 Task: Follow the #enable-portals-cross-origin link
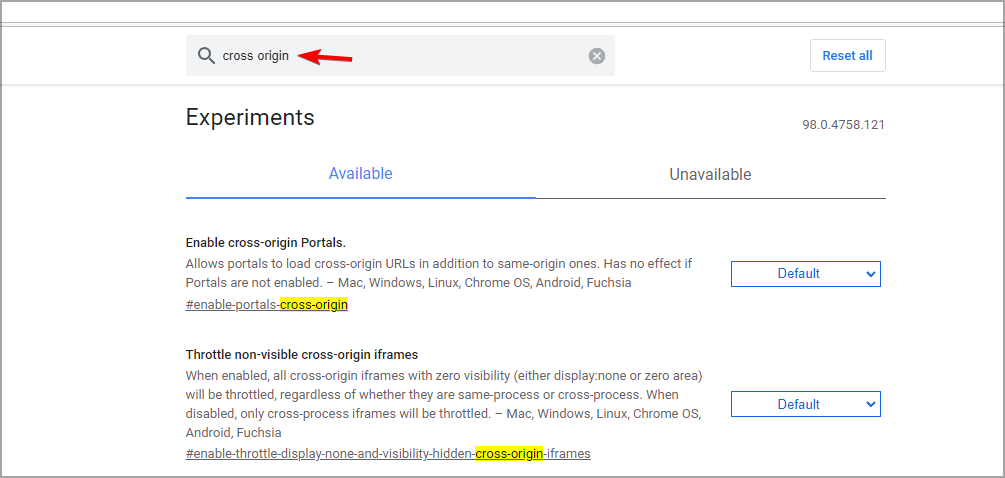pyautogui.click(x=267, y=305)
